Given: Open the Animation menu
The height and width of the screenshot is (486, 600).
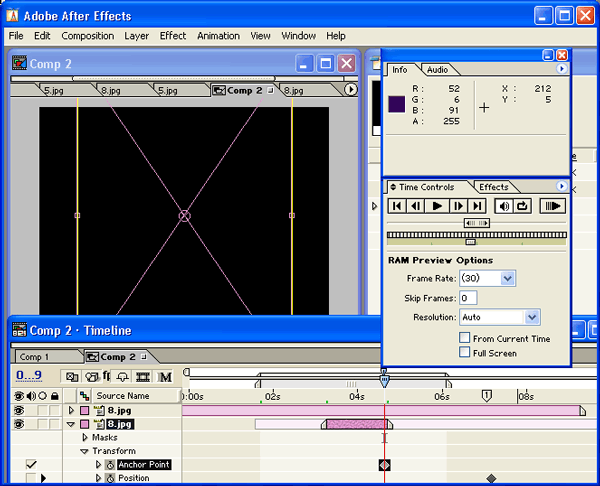Looking at the screenshot, I should [218, 36].
